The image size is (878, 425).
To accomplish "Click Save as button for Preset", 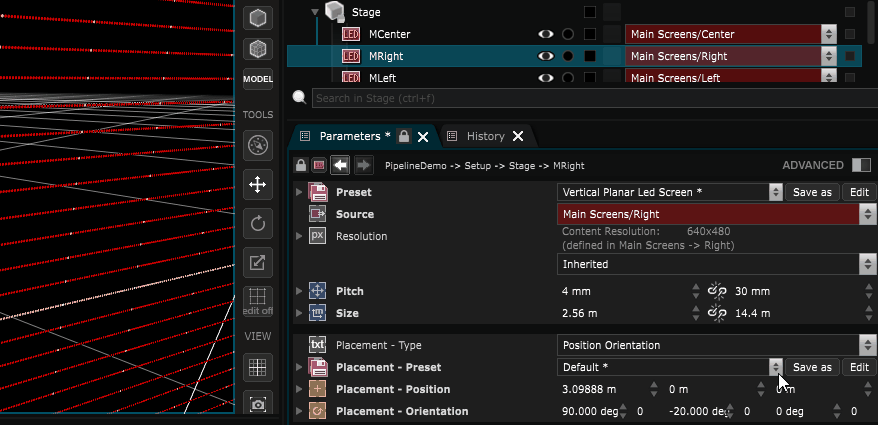I will [811, 192].
